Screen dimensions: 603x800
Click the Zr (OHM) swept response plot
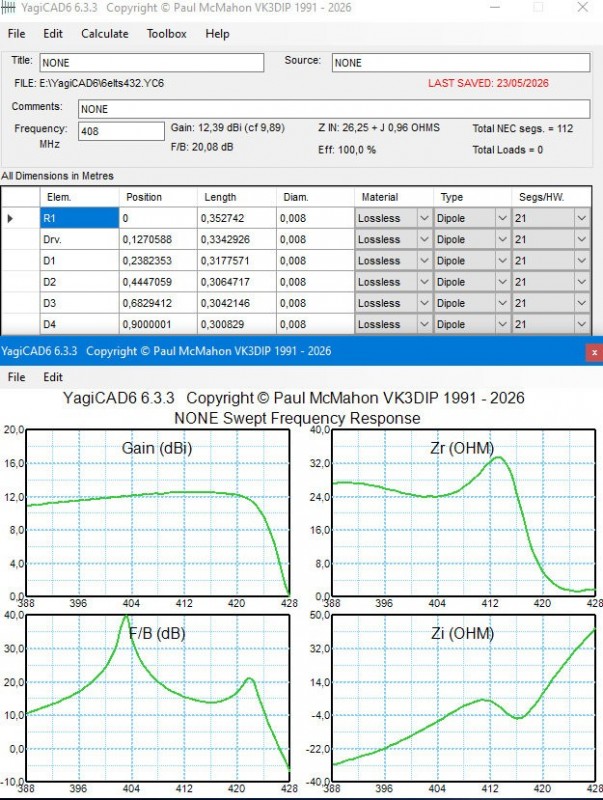[464, 513]
